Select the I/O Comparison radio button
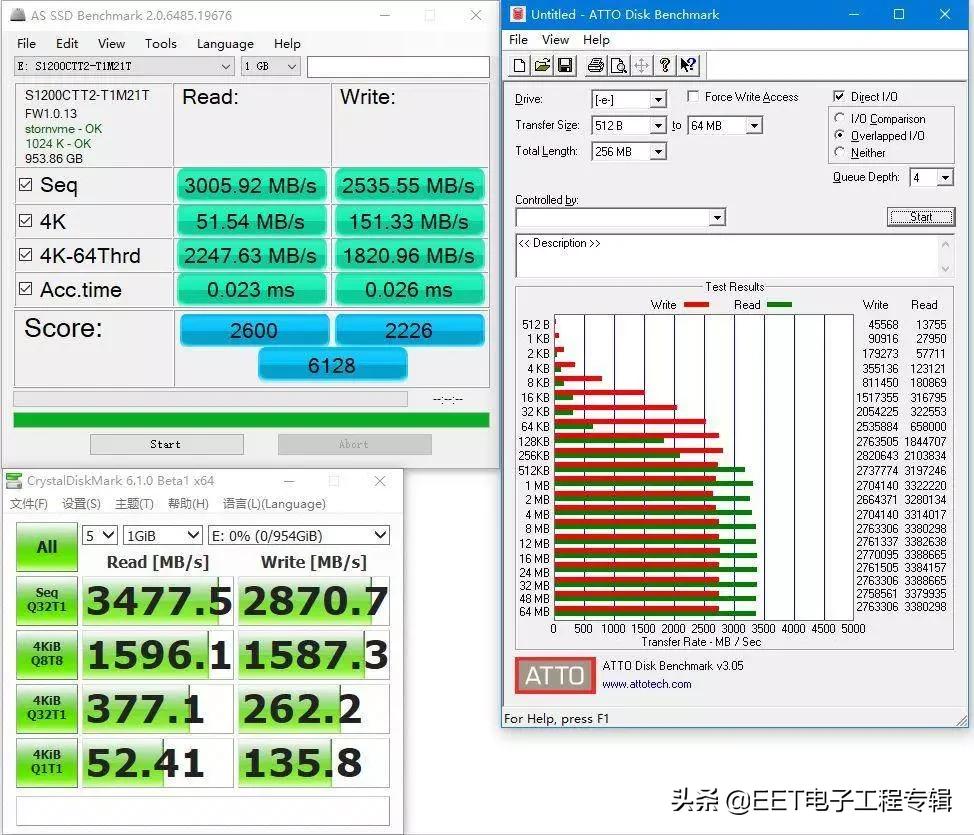974x835 pixels. [x=840, y=118]
